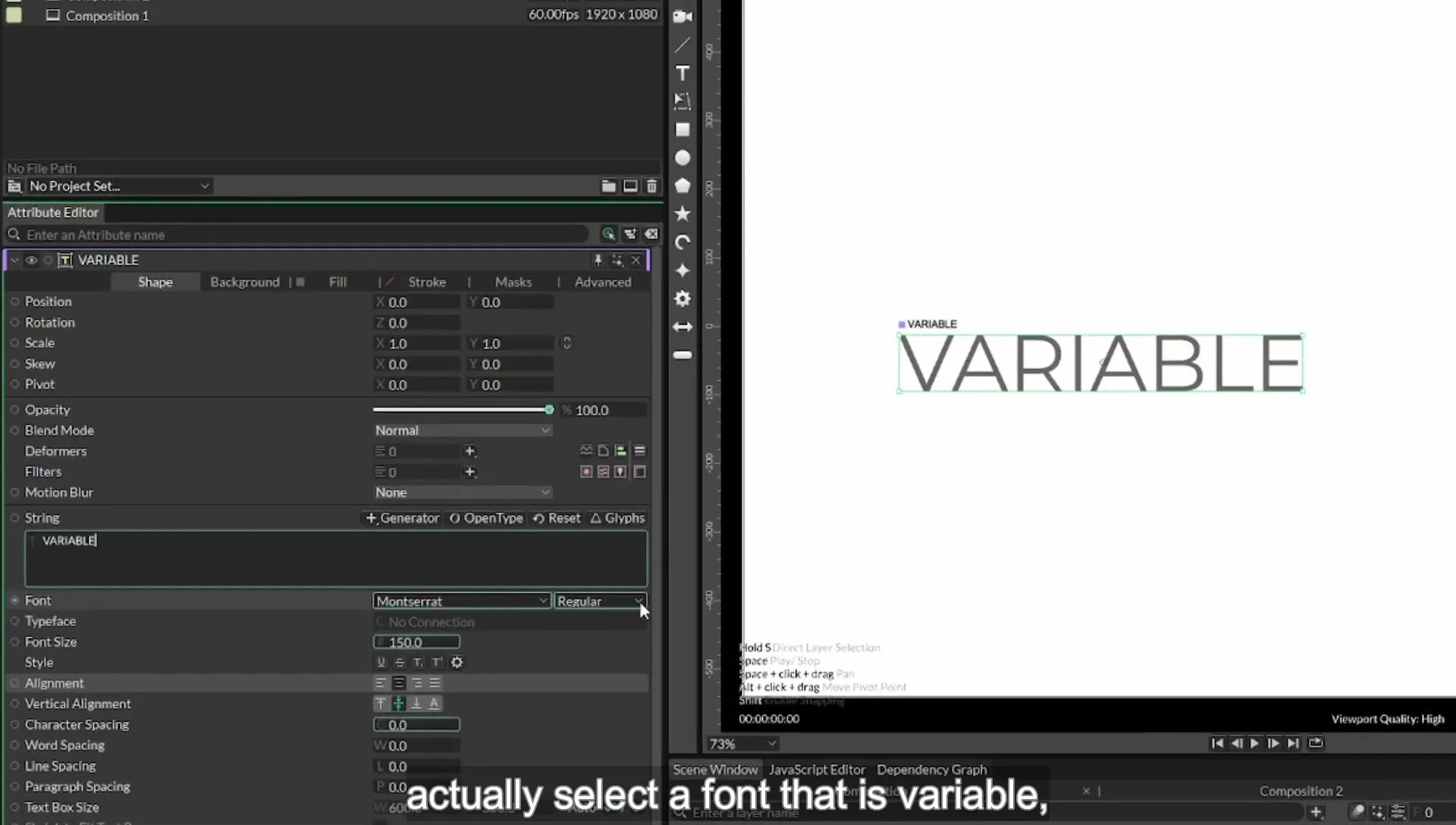
Task: Switch to the Background tab
Action: click(245, 281)
